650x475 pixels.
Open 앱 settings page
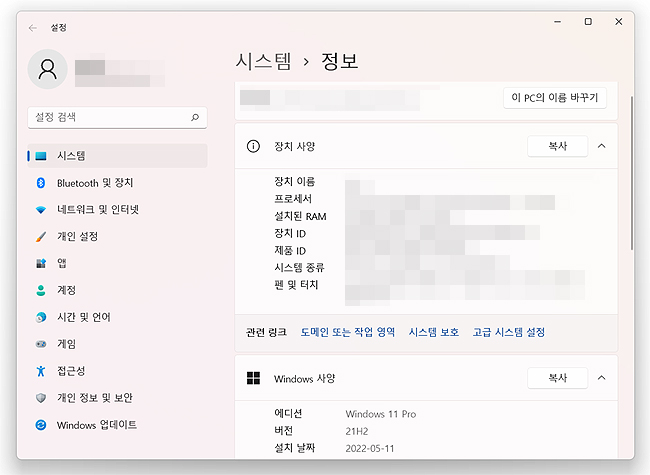pyautogui.click(x=117, y=263)
